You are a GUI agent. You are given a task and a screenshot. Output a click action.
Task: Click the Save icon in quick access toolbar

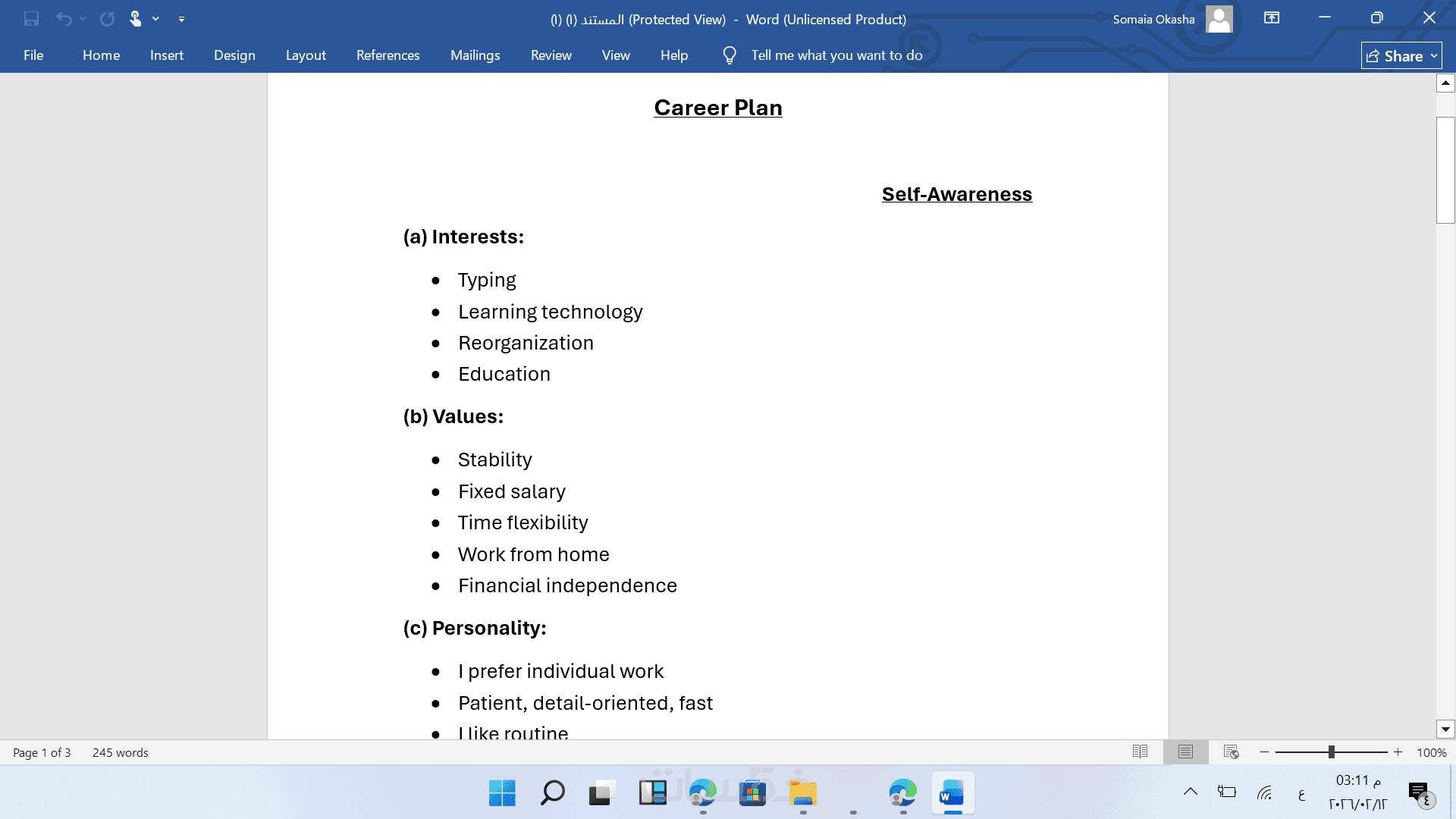[31, 19]
